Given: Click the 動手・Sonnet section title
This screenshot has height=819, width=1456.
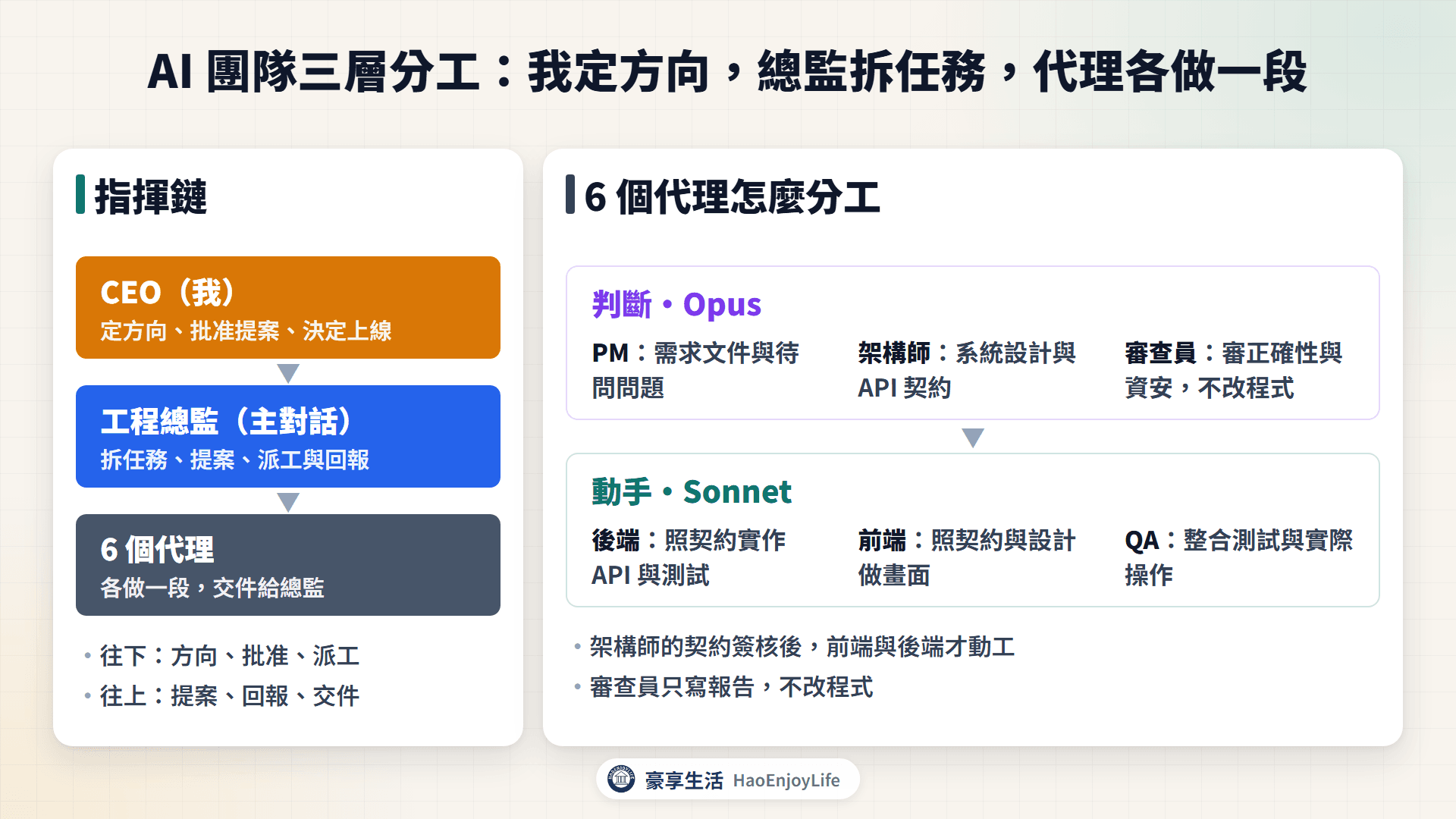Looking at the screenshot, I should pos(692,491).
